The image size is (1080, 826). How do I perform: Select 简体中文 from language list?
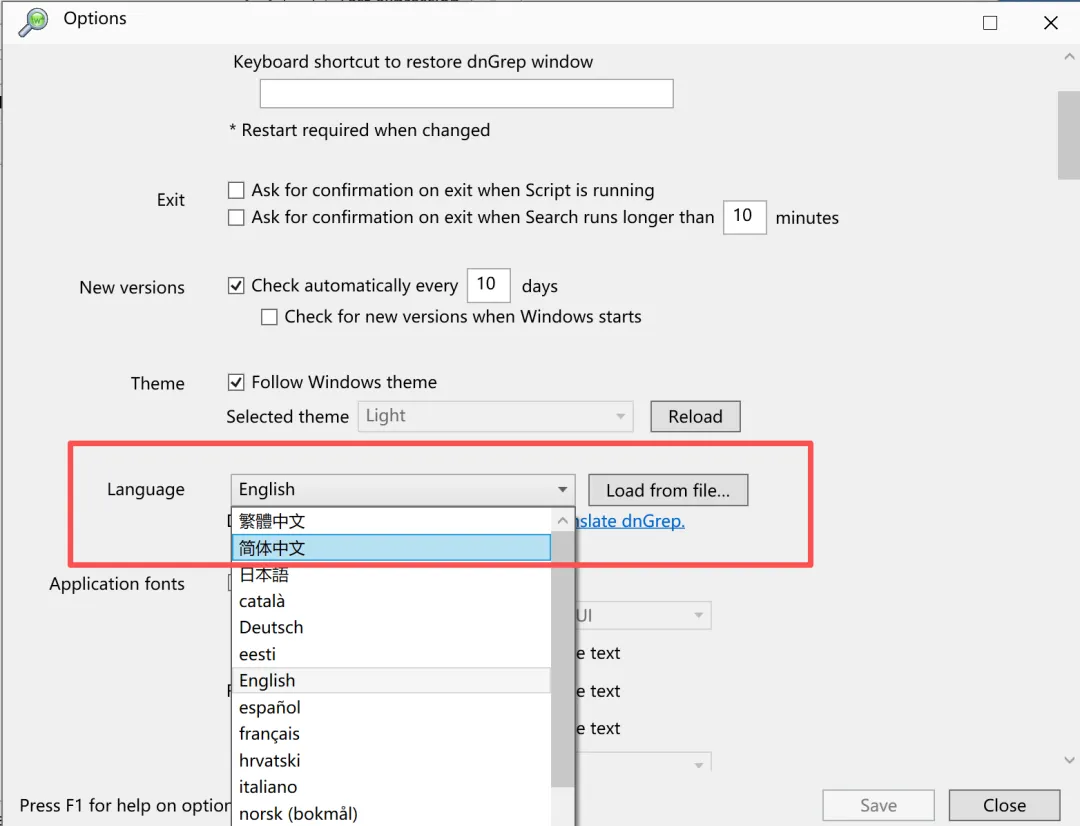(391, 548)
